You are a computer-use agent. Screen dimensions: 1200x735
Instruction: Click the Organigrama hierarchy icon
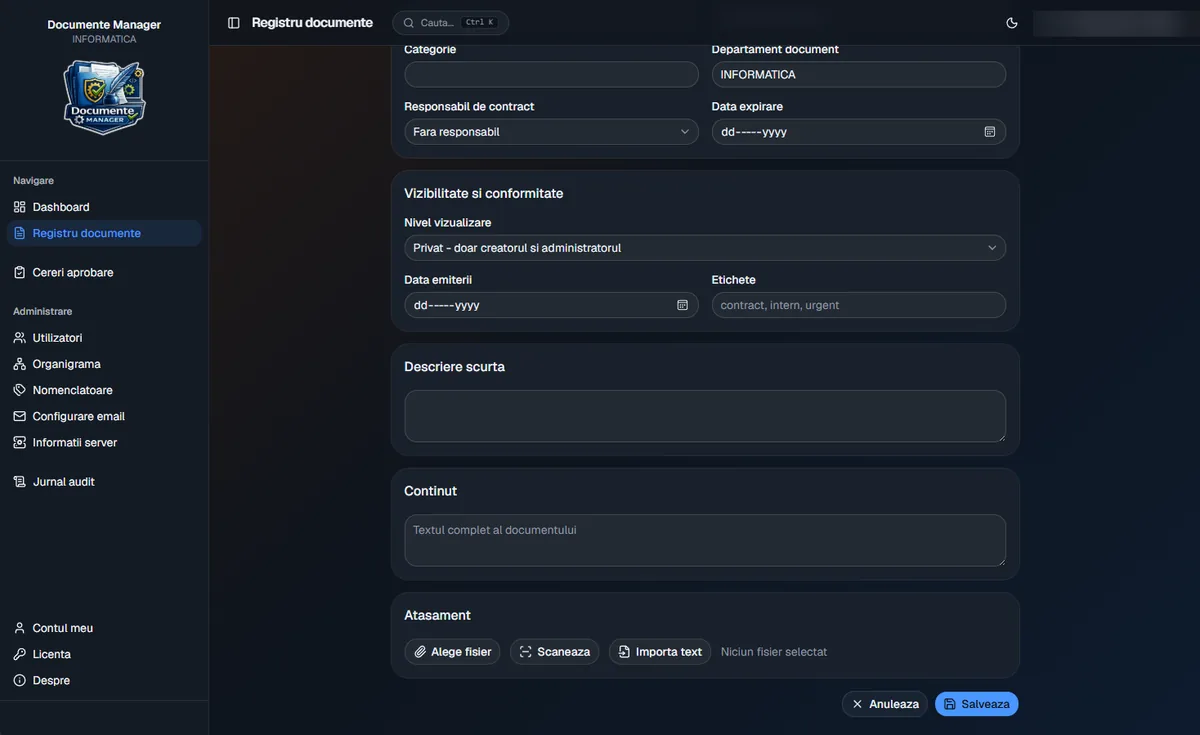point(20,364)
